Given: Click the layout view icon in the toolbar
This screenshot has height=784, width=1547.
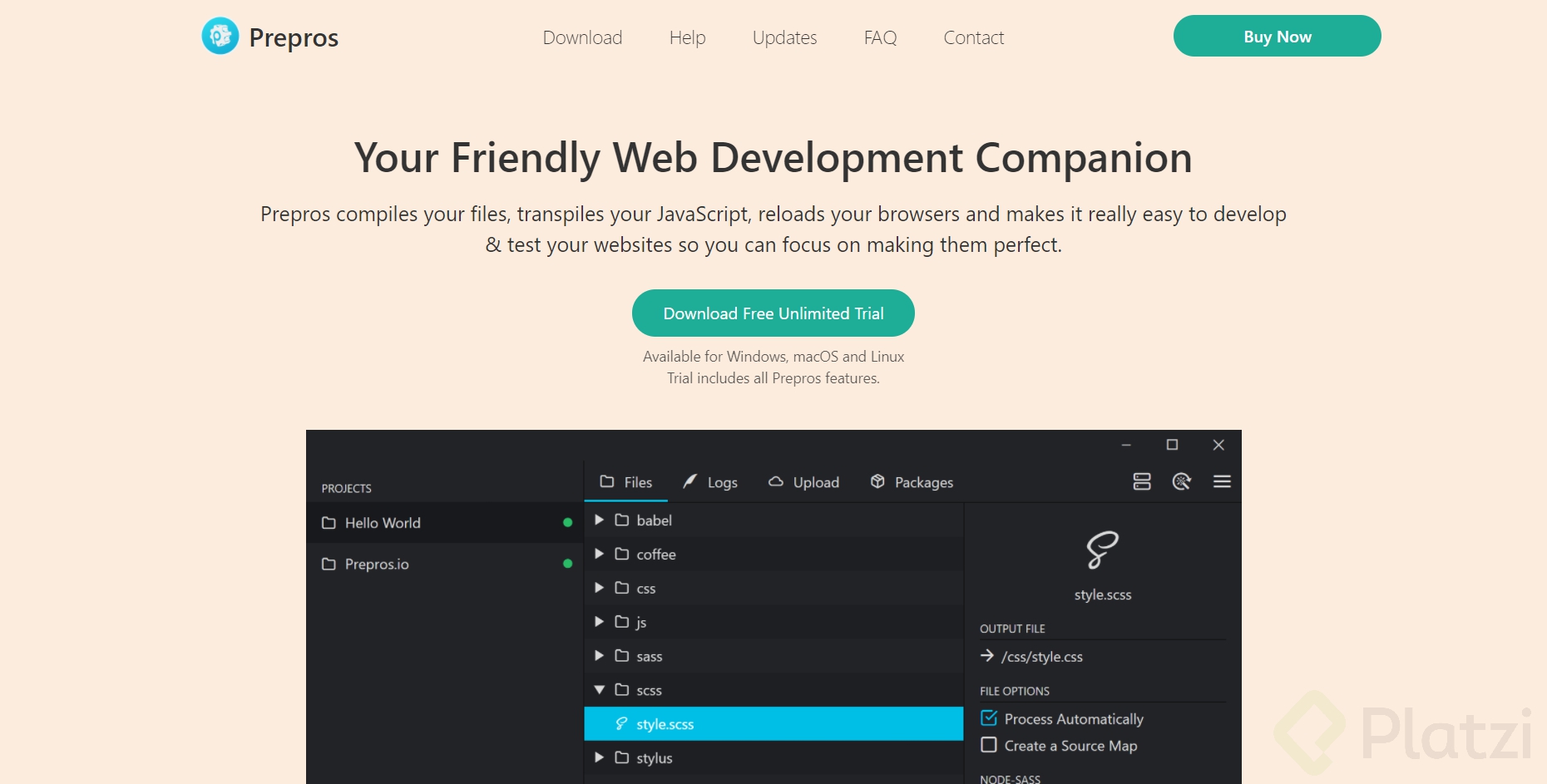Looking at the screenshot, I should point(1142,481).
